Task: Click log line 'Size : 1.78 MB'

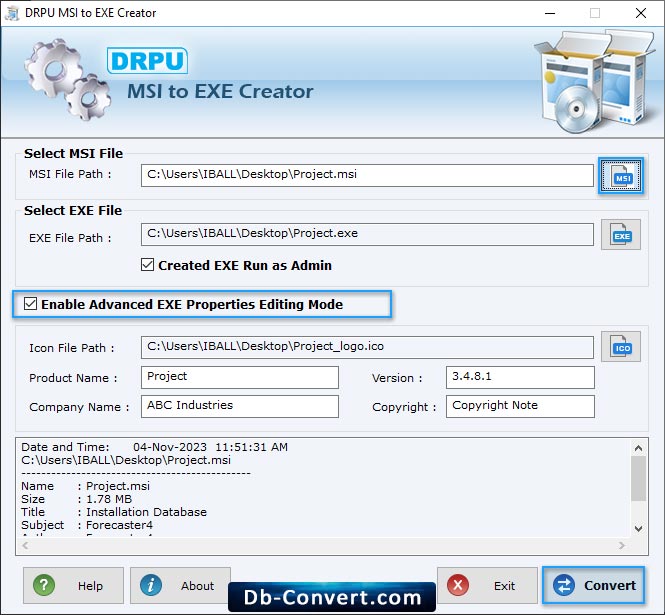Action: 76,499
